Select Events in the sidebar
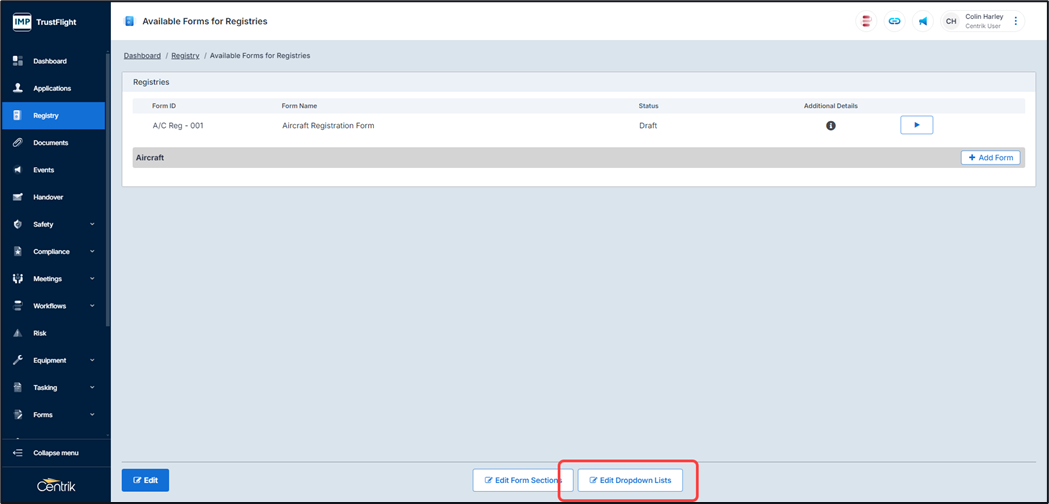 point(44,170)
